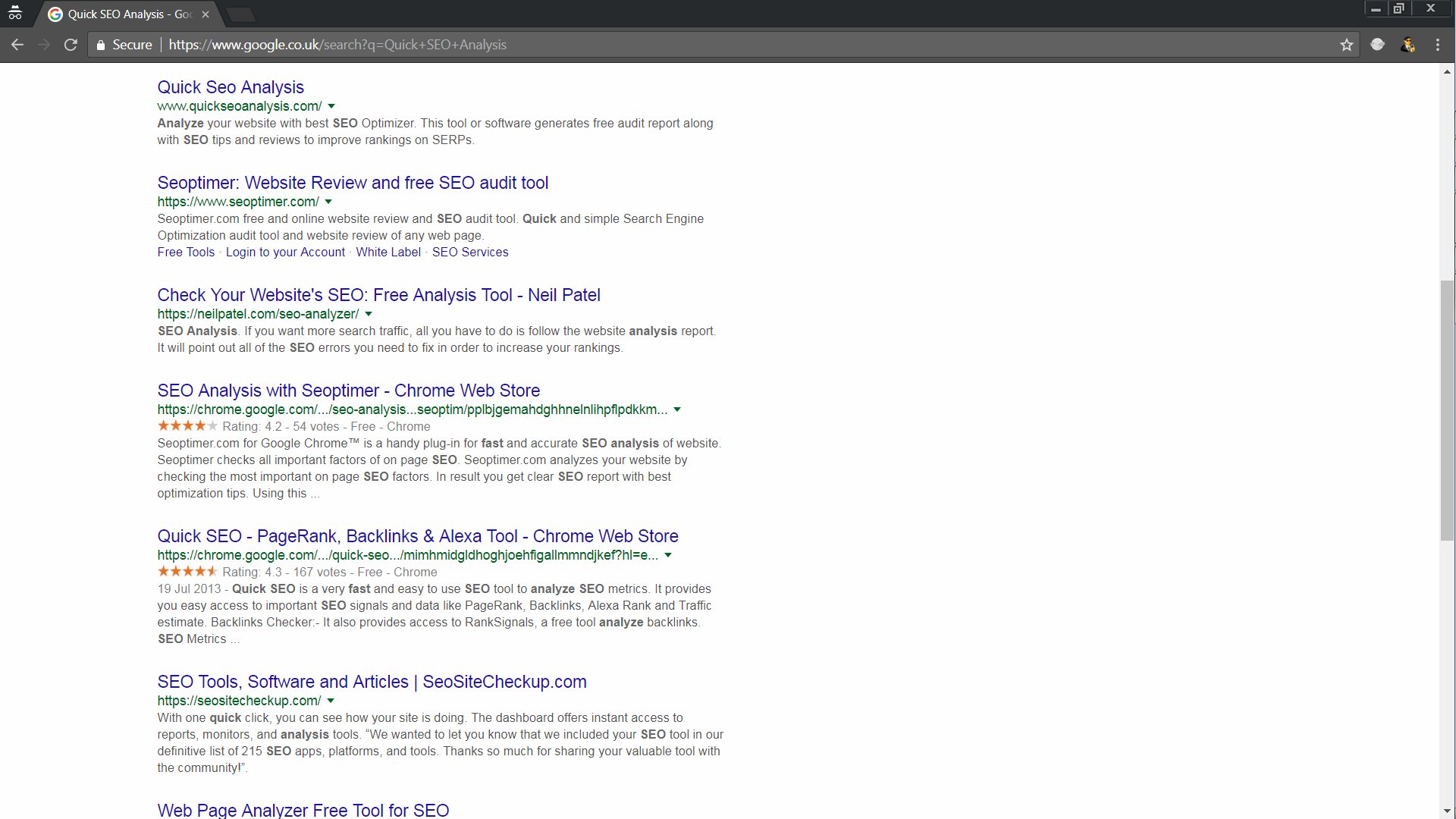Open the Quick Seo Analysis result link
The height and width of the screenshot is (819, 1456).
coord(231,87)
